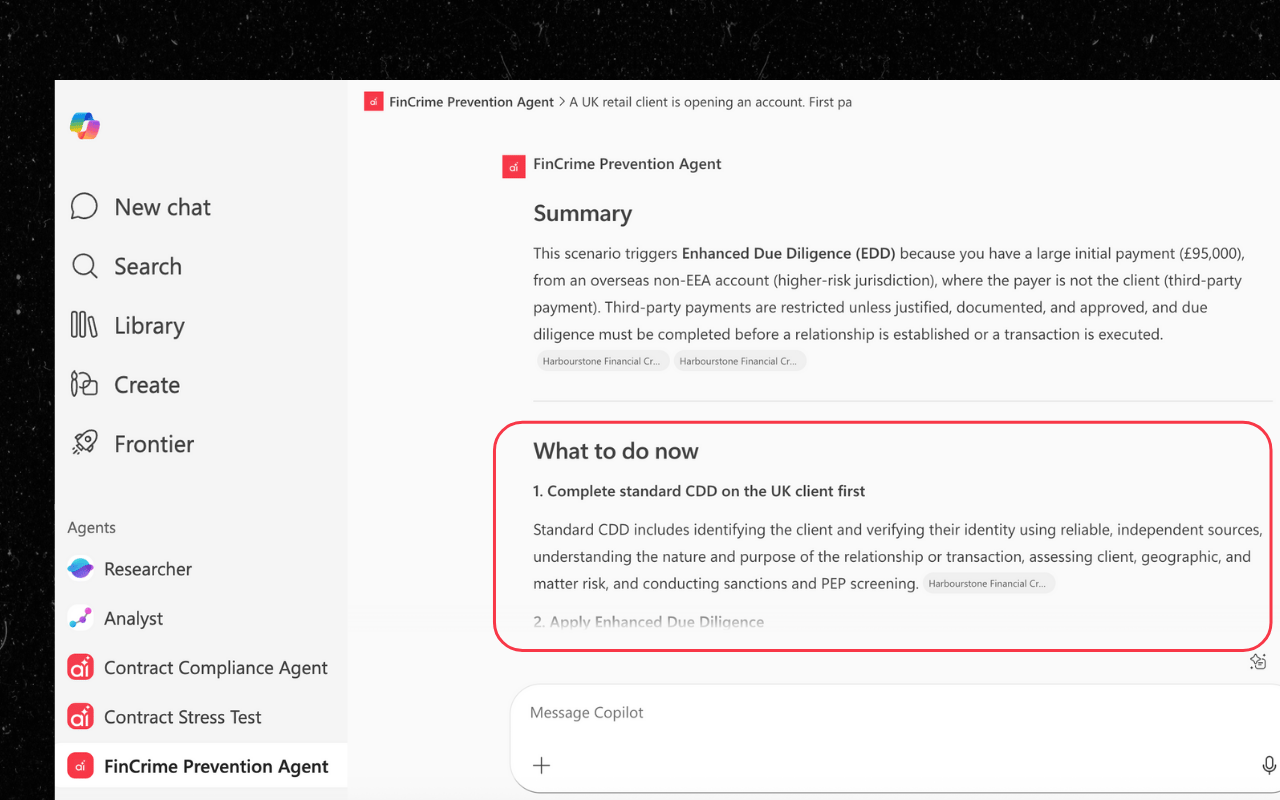This screenshot has height=800, width=1280.
Task: Open the Contract Compliance Agent
Action: [197, 668]
